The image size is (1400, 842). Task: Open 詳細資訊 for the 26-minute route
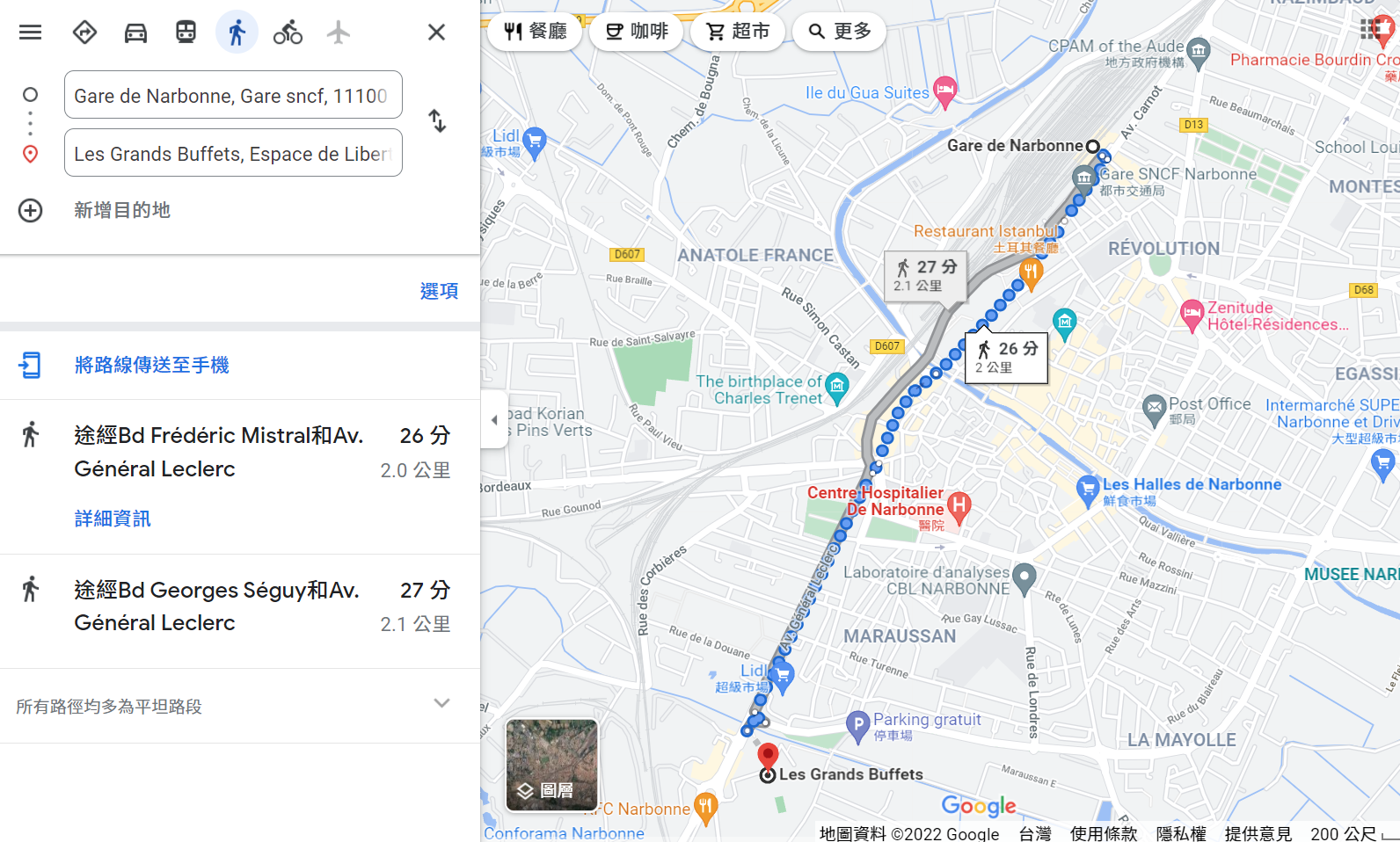coord(113,519)
